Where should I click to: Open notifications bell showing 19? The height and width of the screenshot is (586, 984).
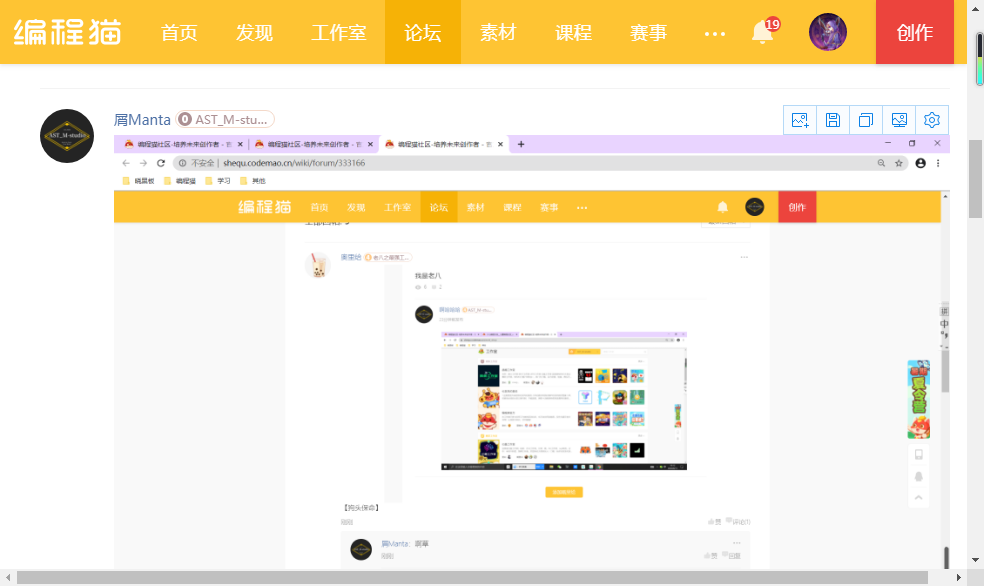tap(764, 31)
